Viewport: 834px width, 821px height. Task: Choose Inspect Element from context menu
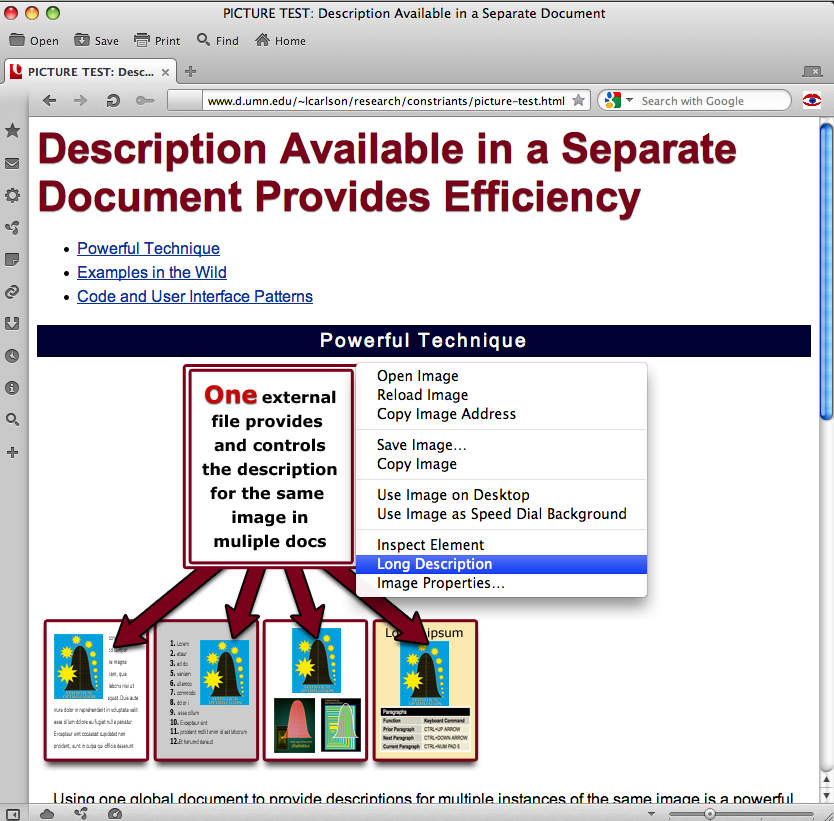point(430,545)
